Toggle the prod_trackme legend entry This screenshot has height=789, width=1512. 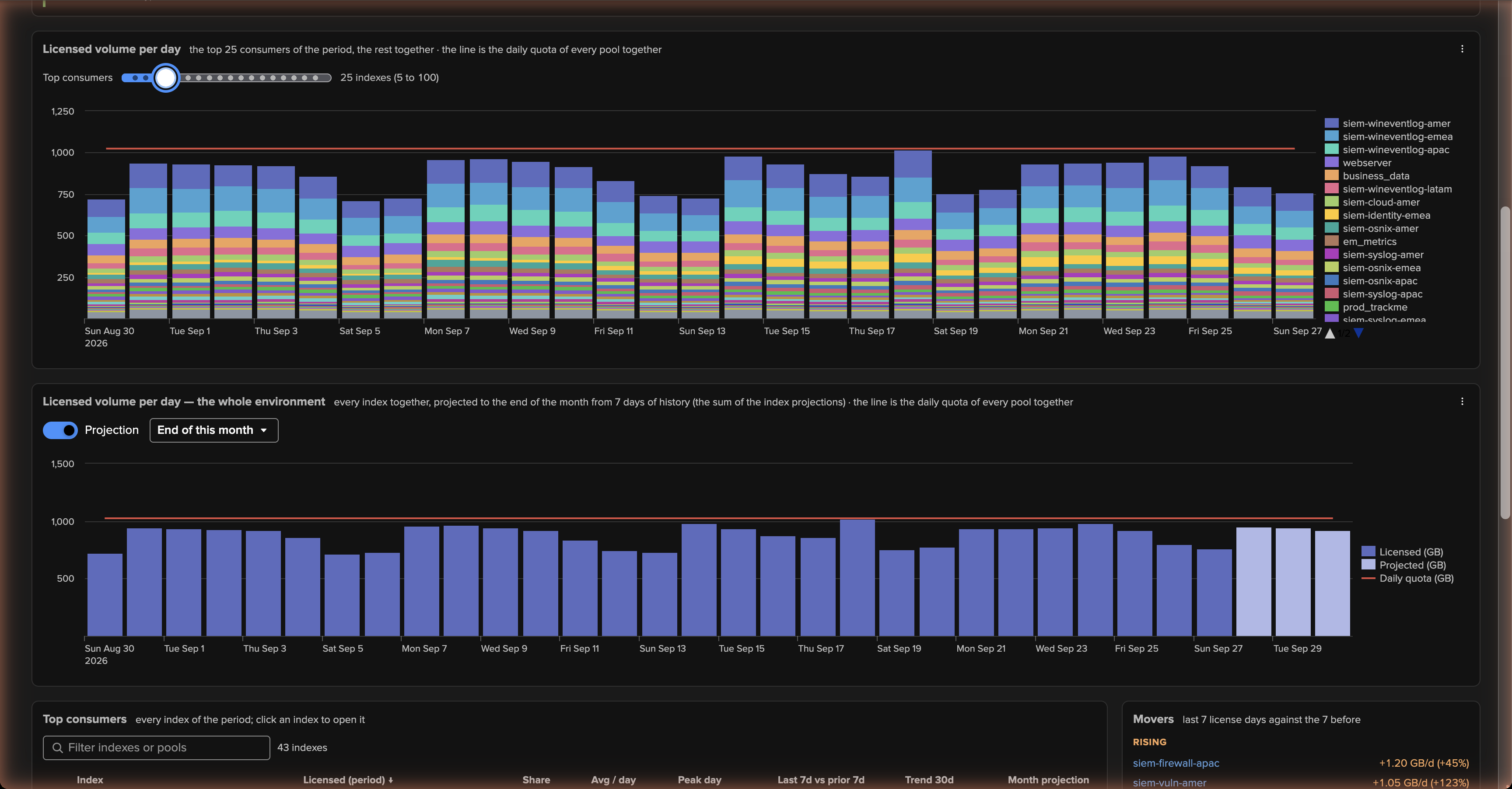click(x=1366, y=307)
